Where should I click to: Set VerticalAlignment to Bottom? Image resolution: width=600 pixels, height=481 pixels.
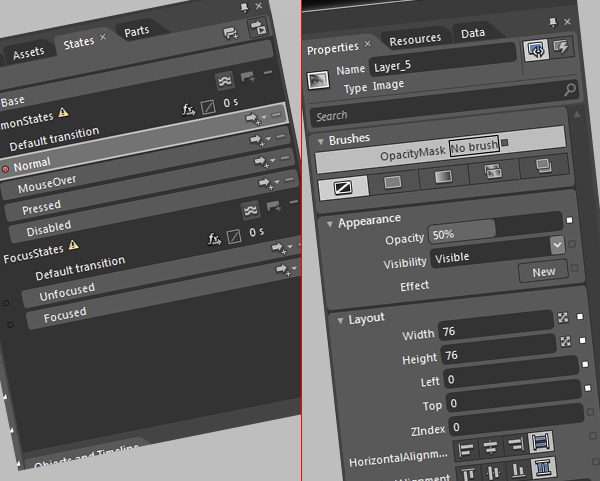(518, 470)
